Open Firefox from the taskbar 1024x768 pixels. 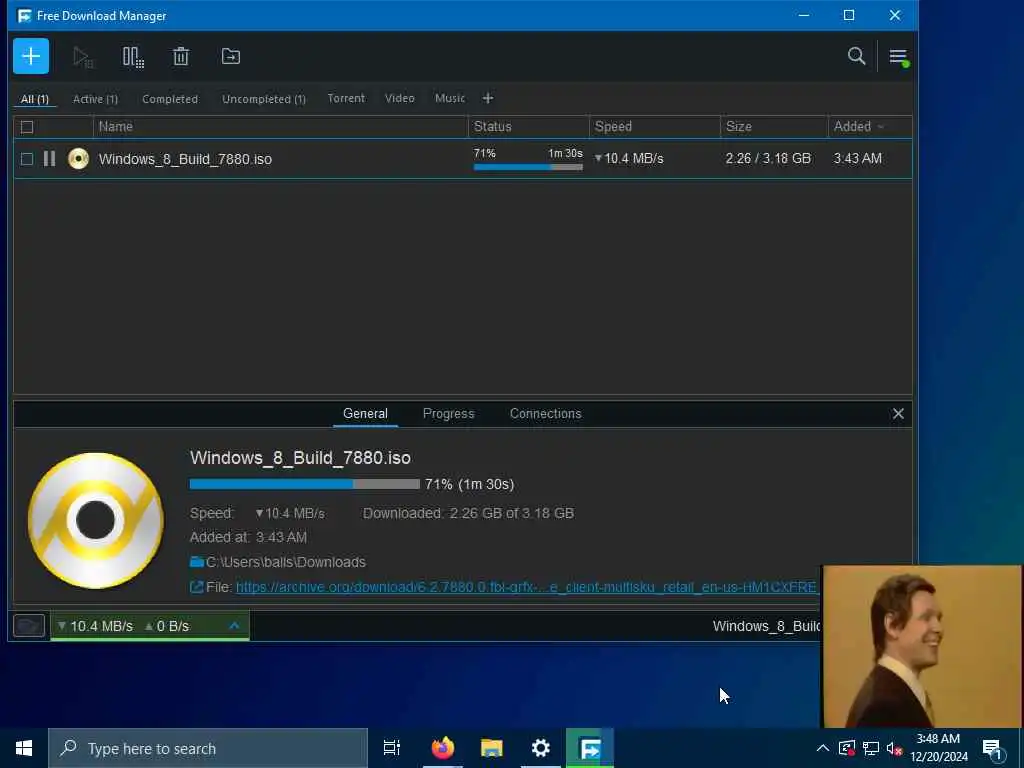click(443, 748)
